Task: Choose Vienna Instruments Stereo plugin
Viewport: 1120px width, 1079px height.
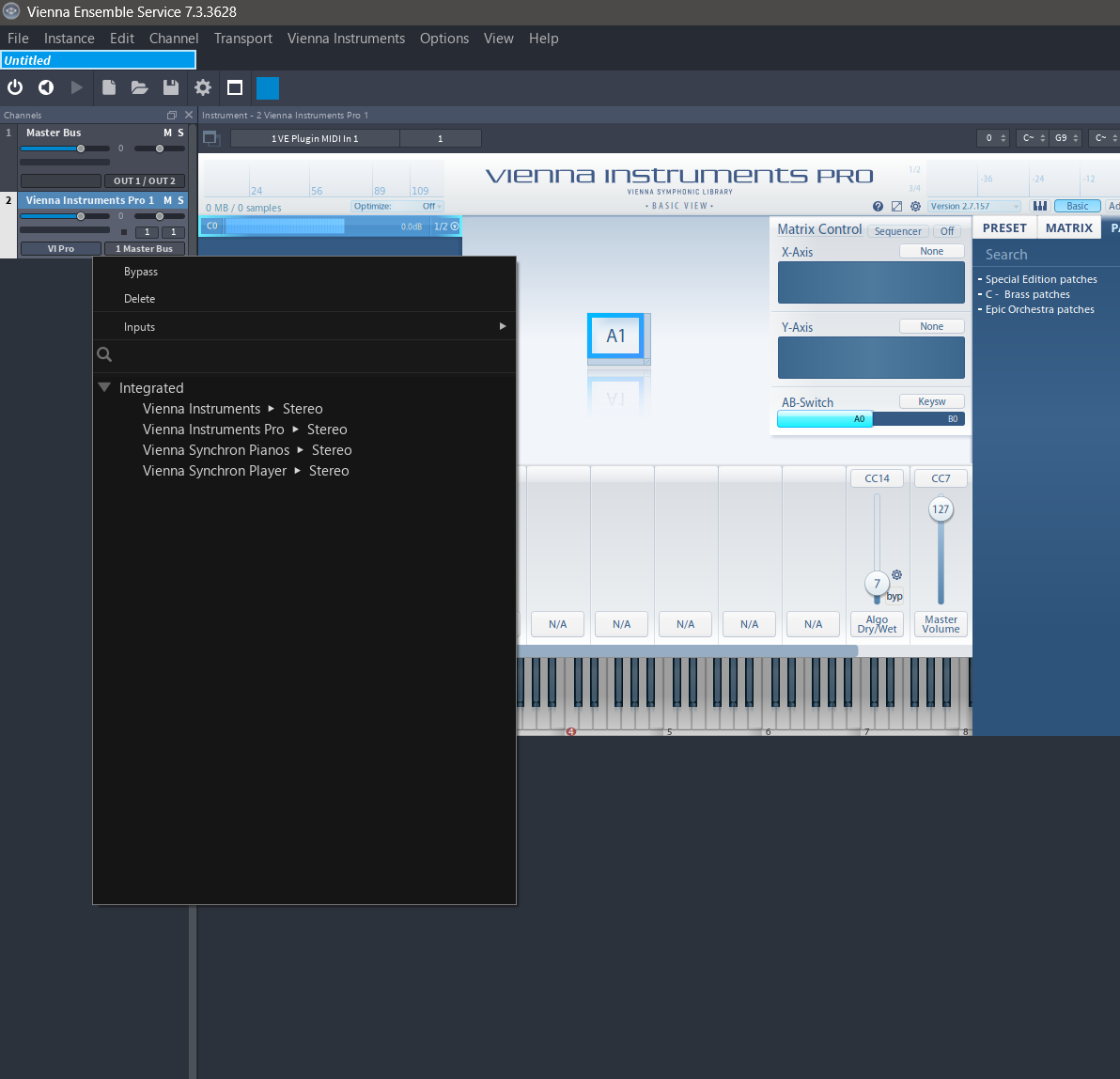Action: [233, 409]
